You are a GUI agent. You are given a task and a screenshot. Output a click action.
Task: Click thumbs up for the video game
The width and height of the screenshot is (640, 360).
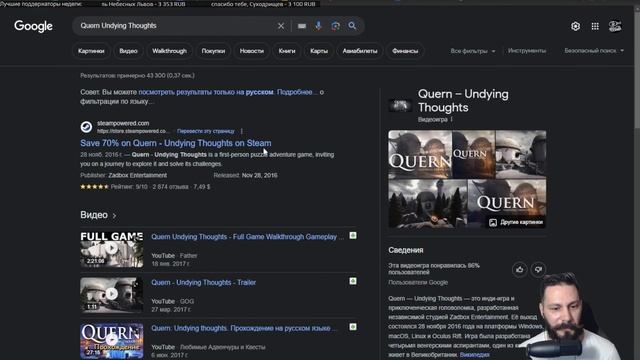(x=520, y=269)
